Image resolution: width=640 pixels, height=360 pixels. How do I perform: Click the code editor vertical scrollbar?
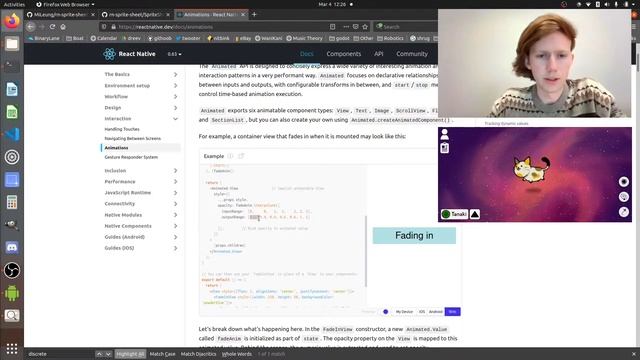tap(366, 251)
